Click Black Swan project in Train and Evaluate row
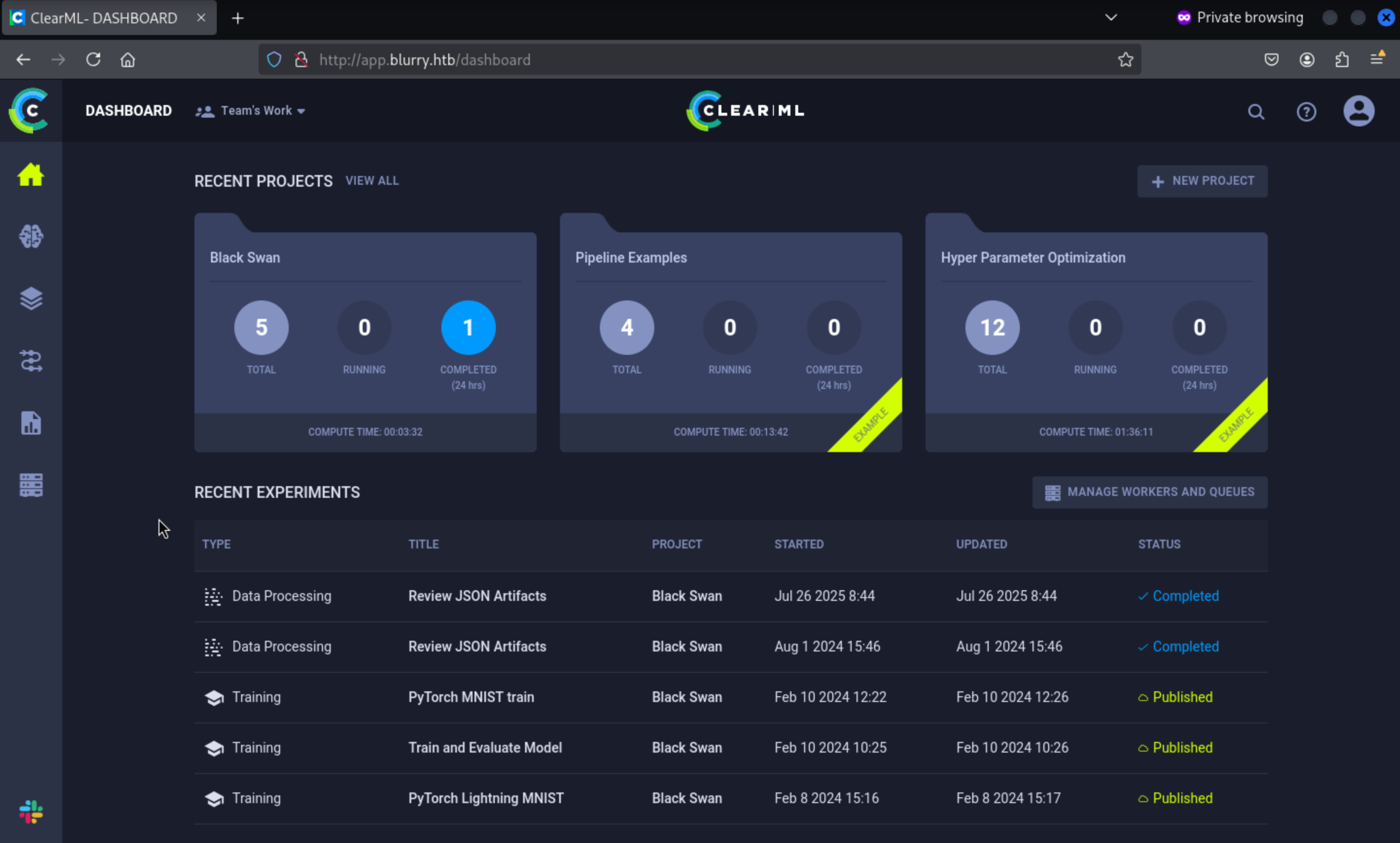This screenshot has height=843, width=1400. point(687,748)
